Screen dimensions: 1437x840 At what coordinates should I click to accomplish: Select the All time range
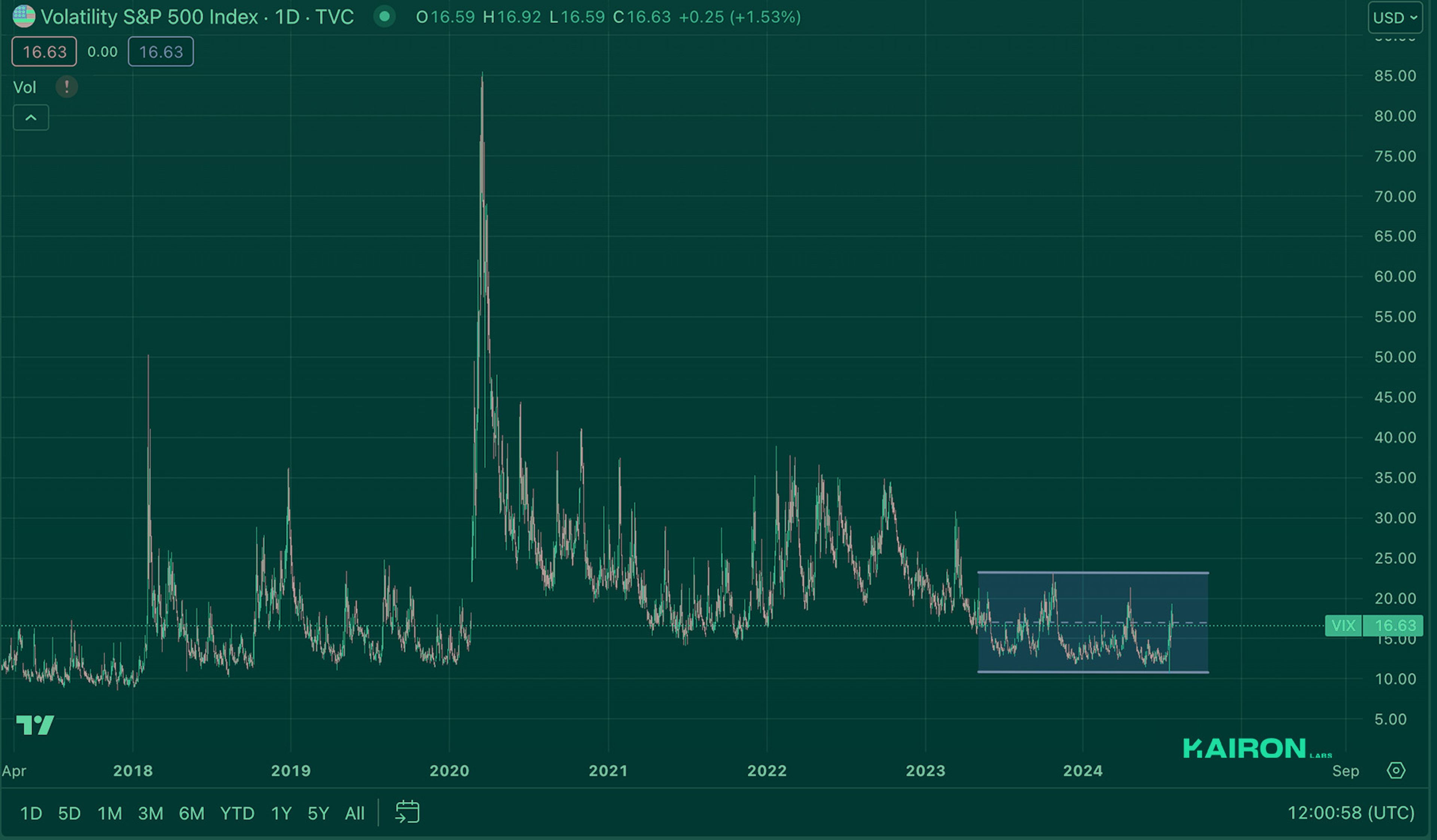coord(355,813)
